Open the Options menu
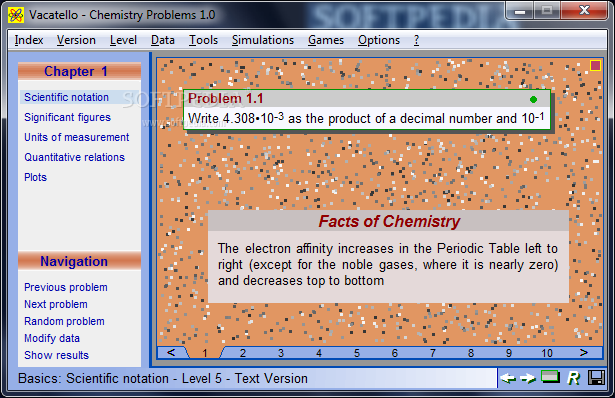Screen dimensions: 615x398 (x=378, y=40)
